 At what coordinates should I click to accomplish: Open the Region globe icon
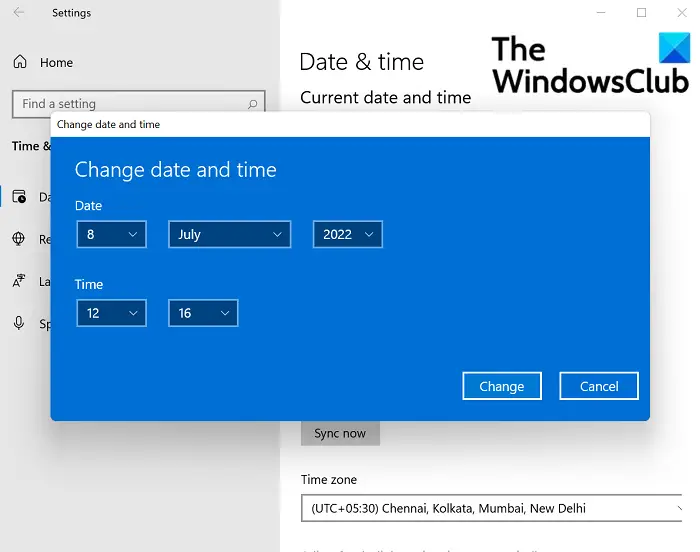[x=18, y=239]
